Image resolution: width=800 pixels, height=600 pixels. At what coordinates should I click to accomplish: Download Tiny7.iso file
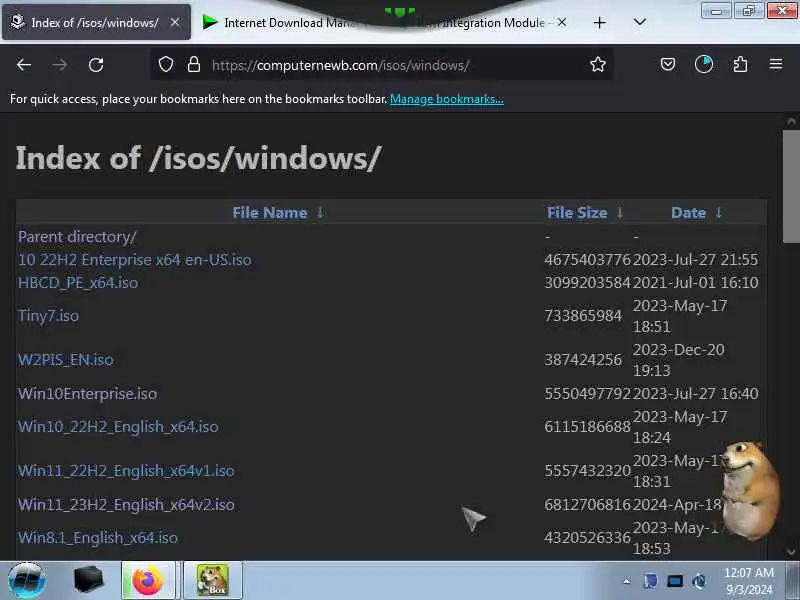tap(48, 316)
